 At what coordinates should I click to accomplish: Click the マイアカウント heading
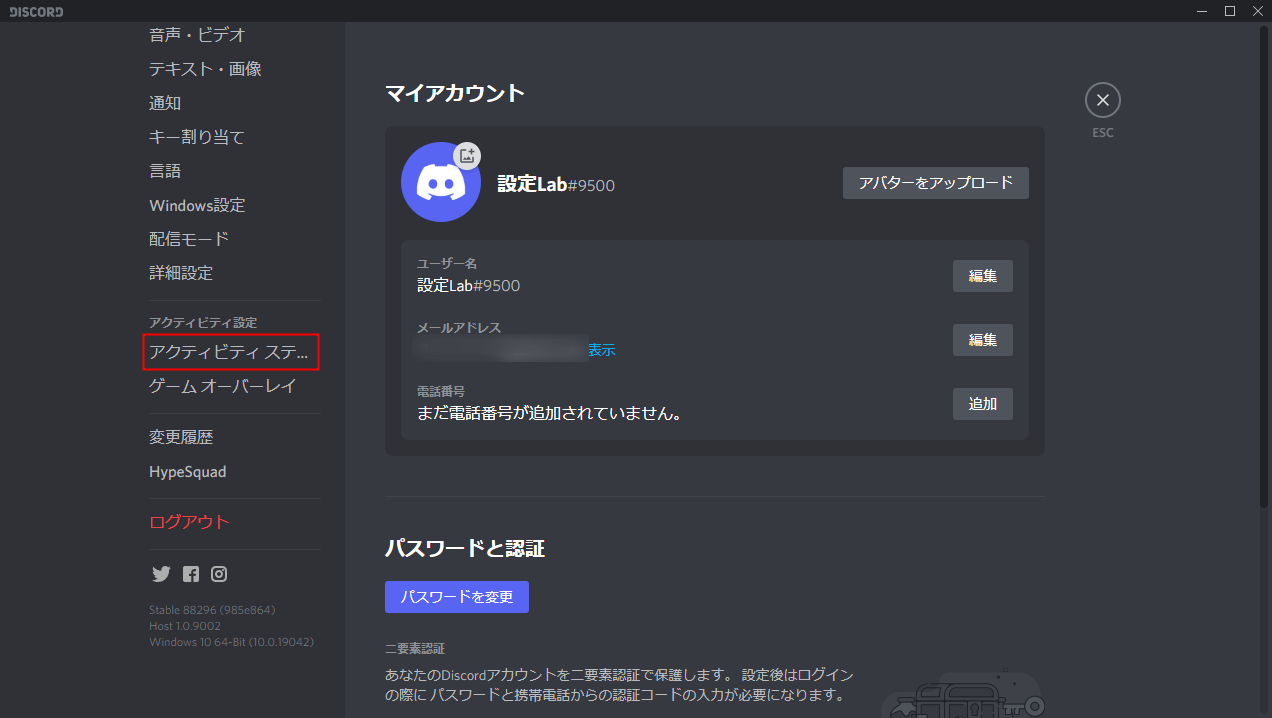(455, 93)
